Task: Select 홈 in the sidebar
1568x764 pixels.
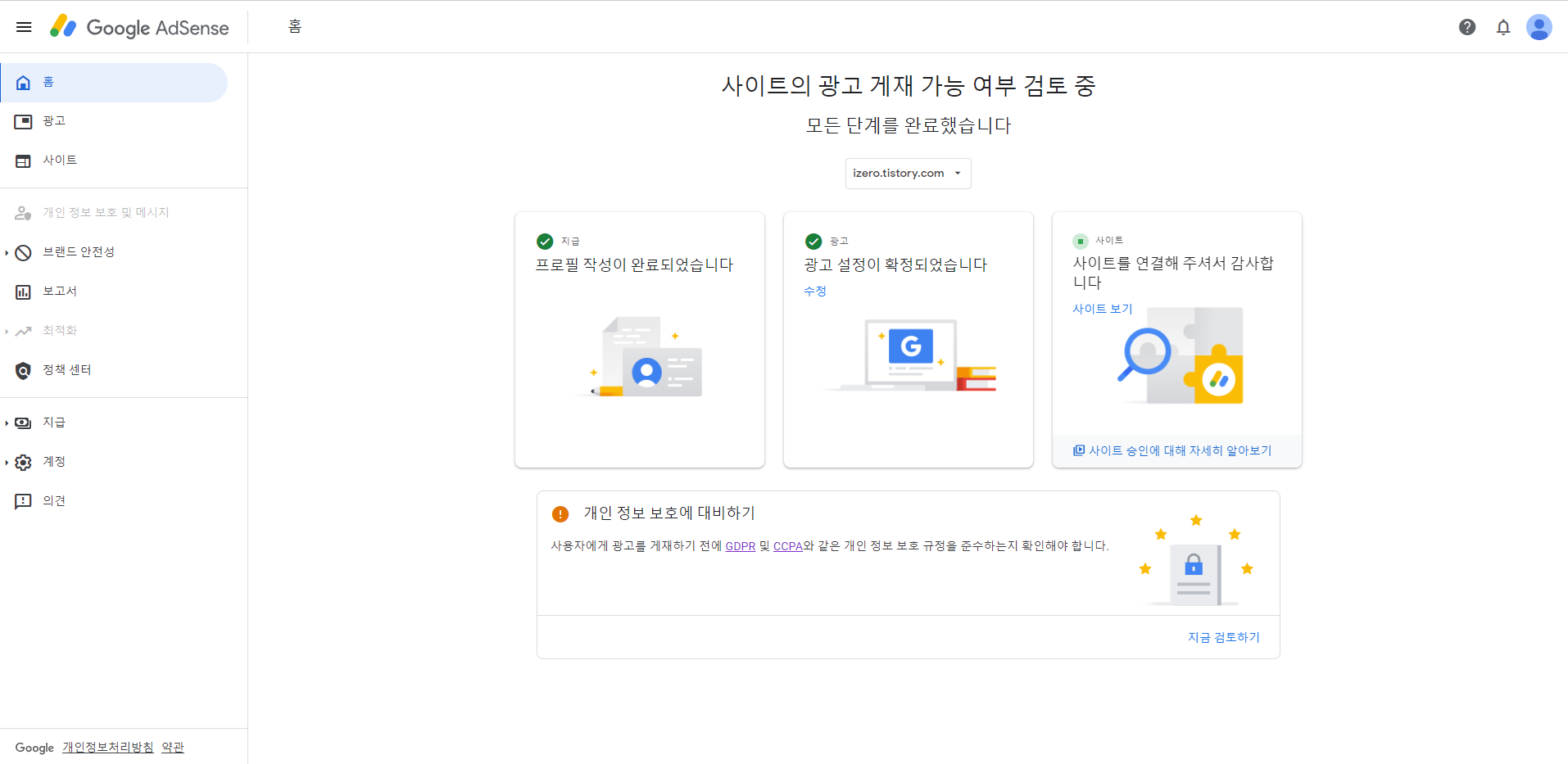Action: tap(114, 82)
